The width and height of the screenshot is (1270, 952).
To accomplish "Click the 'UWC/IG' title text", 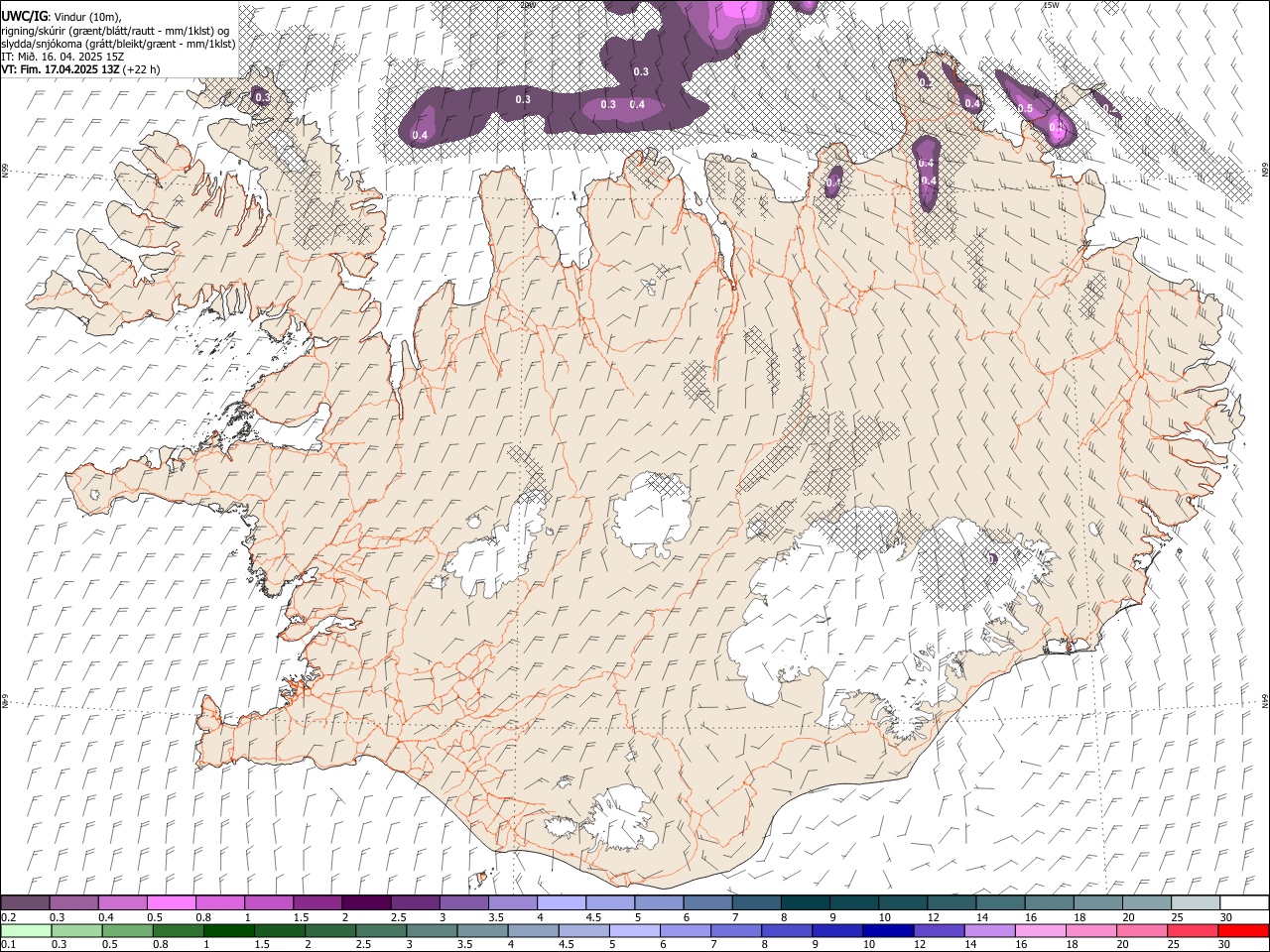I will click(23, 17).
